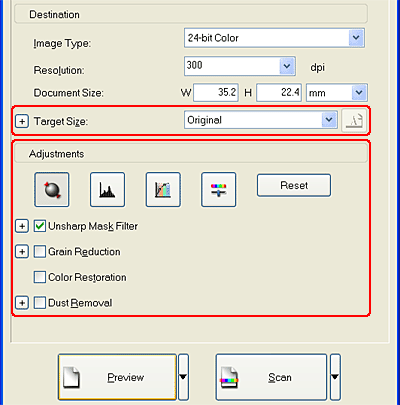
Task: Enable the Color Restoration checkbox
Action: [40, 277]
